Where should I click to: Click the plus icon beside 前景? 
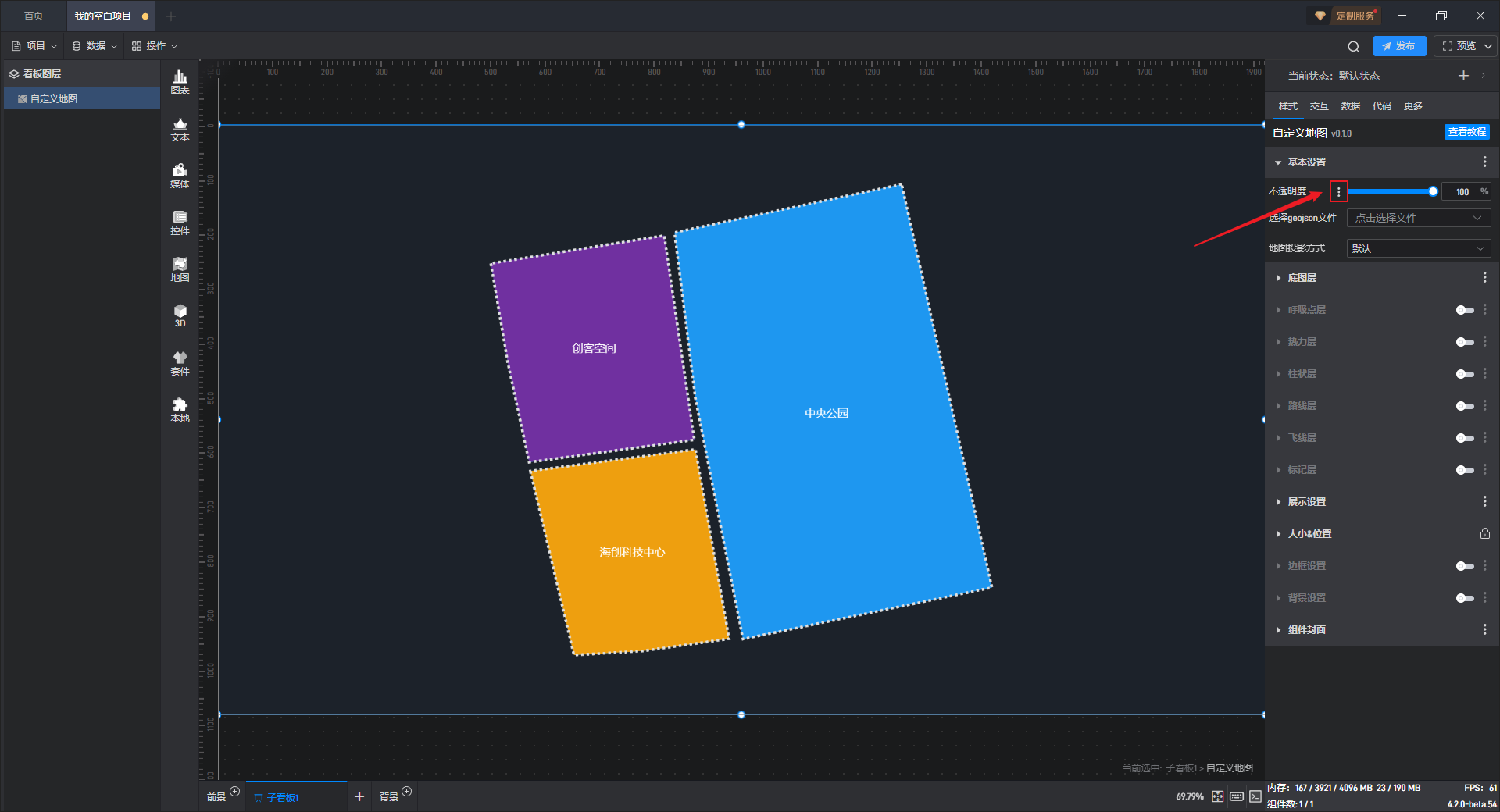tap(234, 792)
